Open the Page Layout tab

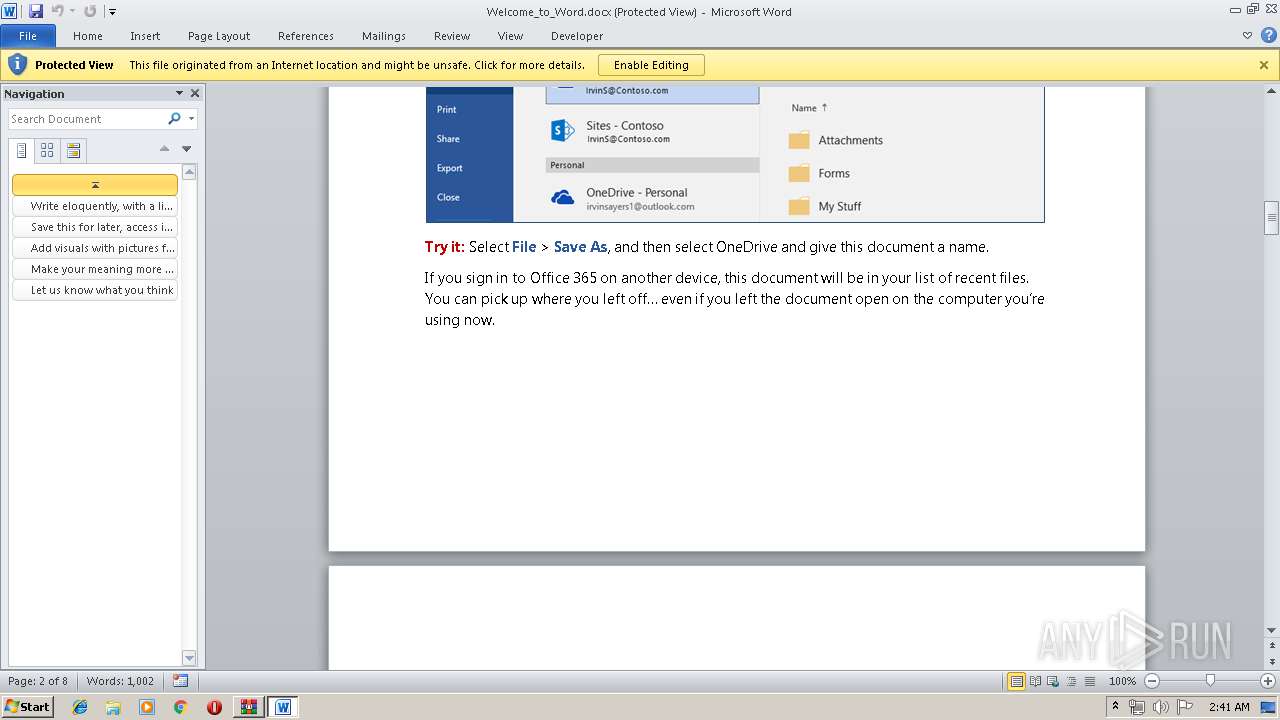pyautogui.click(x=219, y=36)
